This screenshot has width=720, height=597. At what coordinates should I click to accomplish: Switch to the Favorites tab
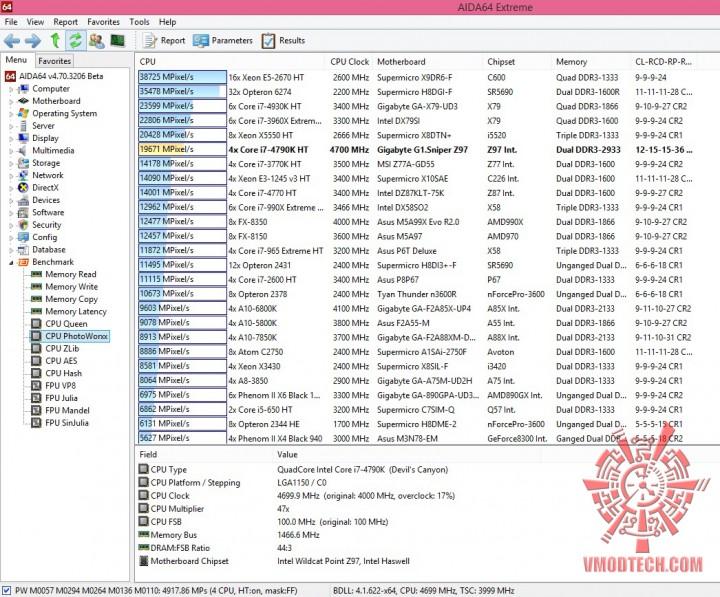(55, 61)
